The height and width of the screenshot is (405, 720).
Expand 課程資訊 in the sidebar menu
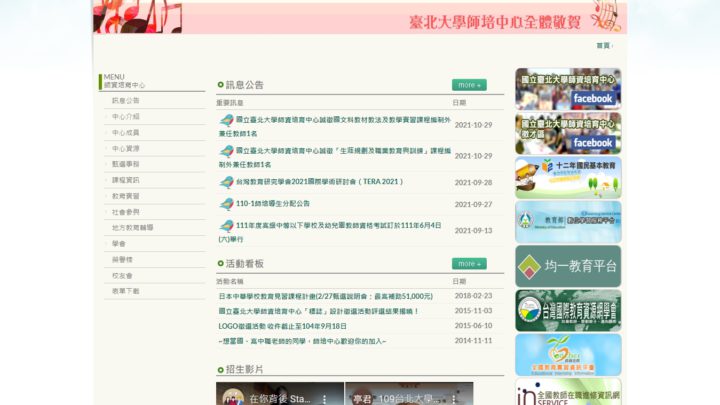point(126,180)
